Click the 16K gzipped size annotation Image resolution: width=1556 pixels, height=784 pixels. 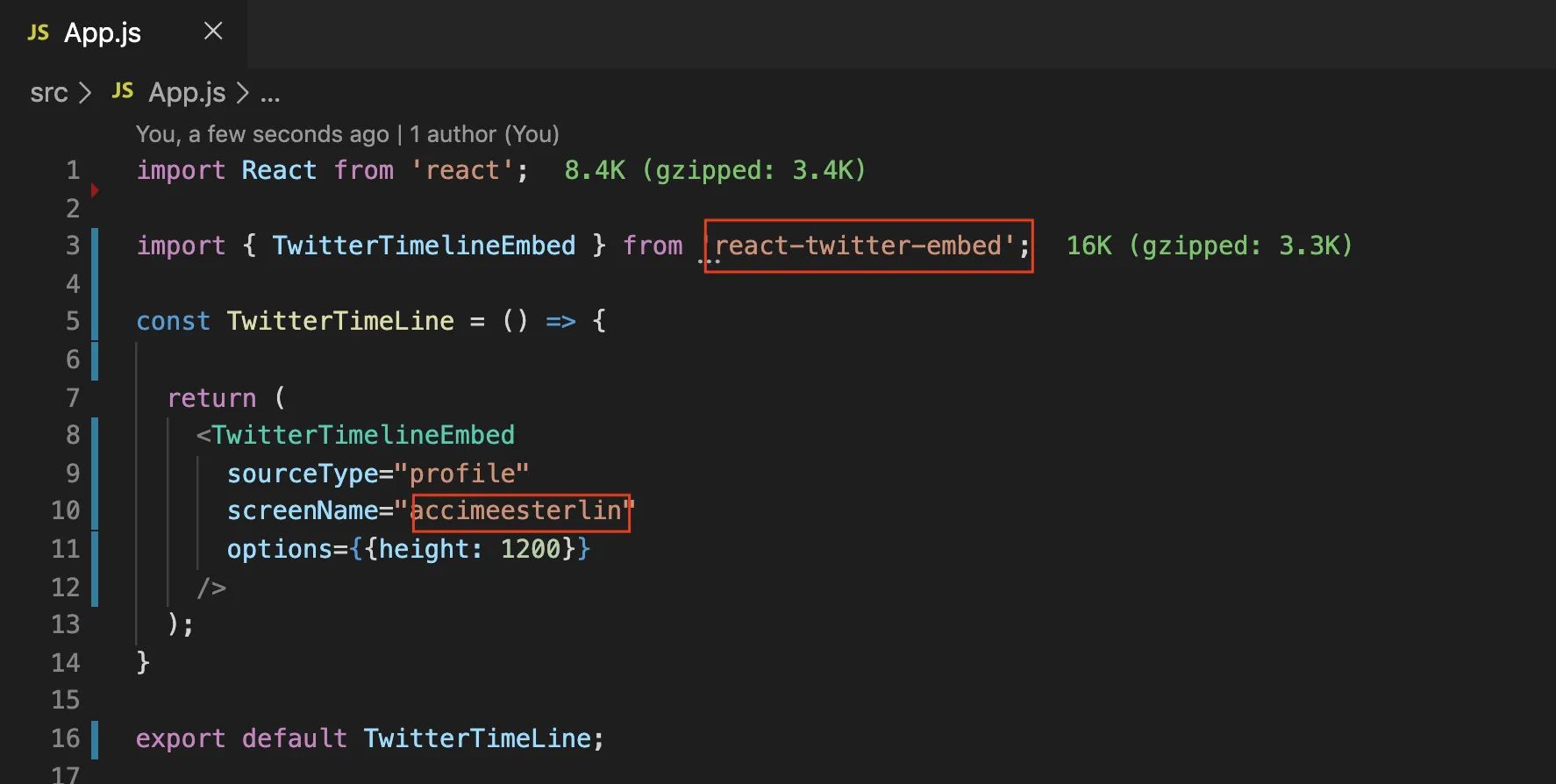(1209, 246)
